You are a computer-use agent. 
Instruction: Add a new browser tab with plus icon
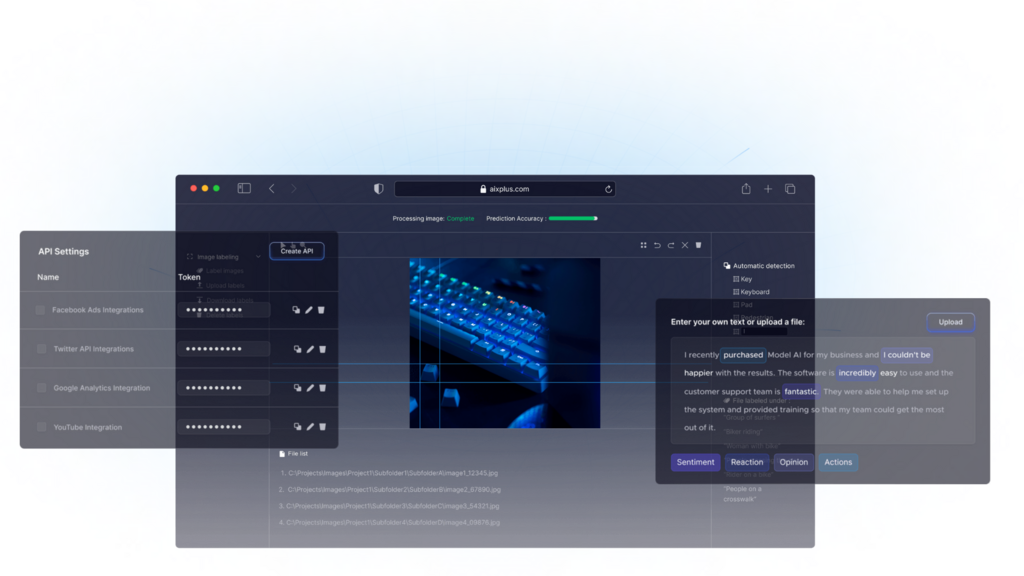coord(768,189)
